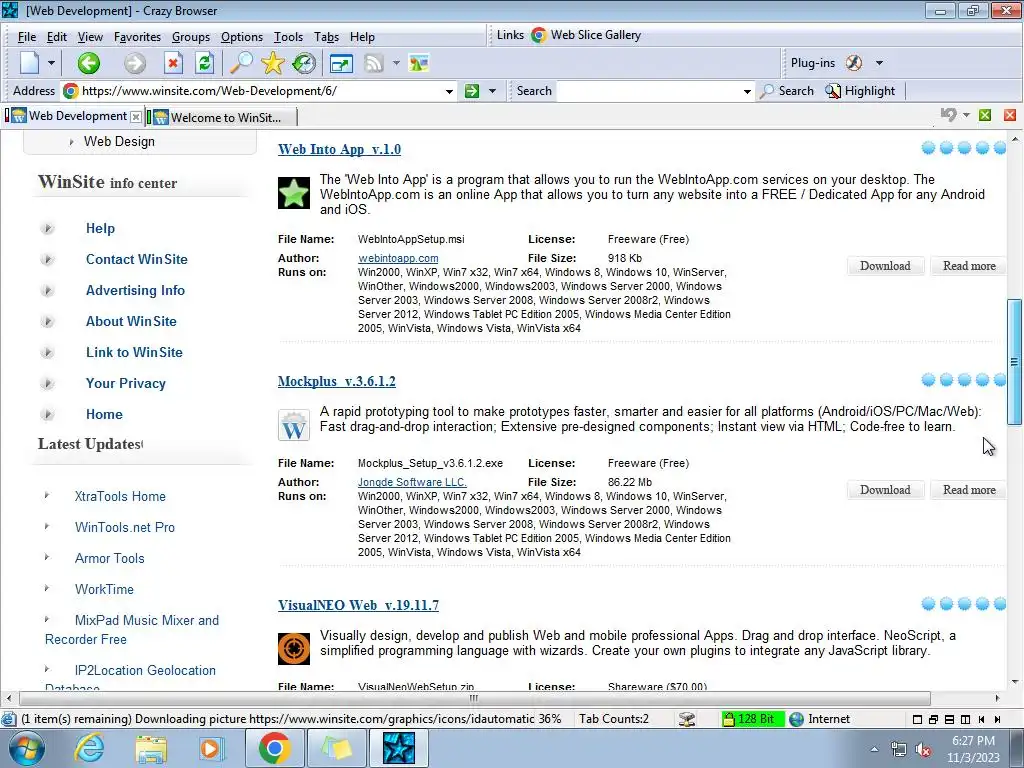Switch to the Welcome to WinSit... tab

click(x=222, y=117)
